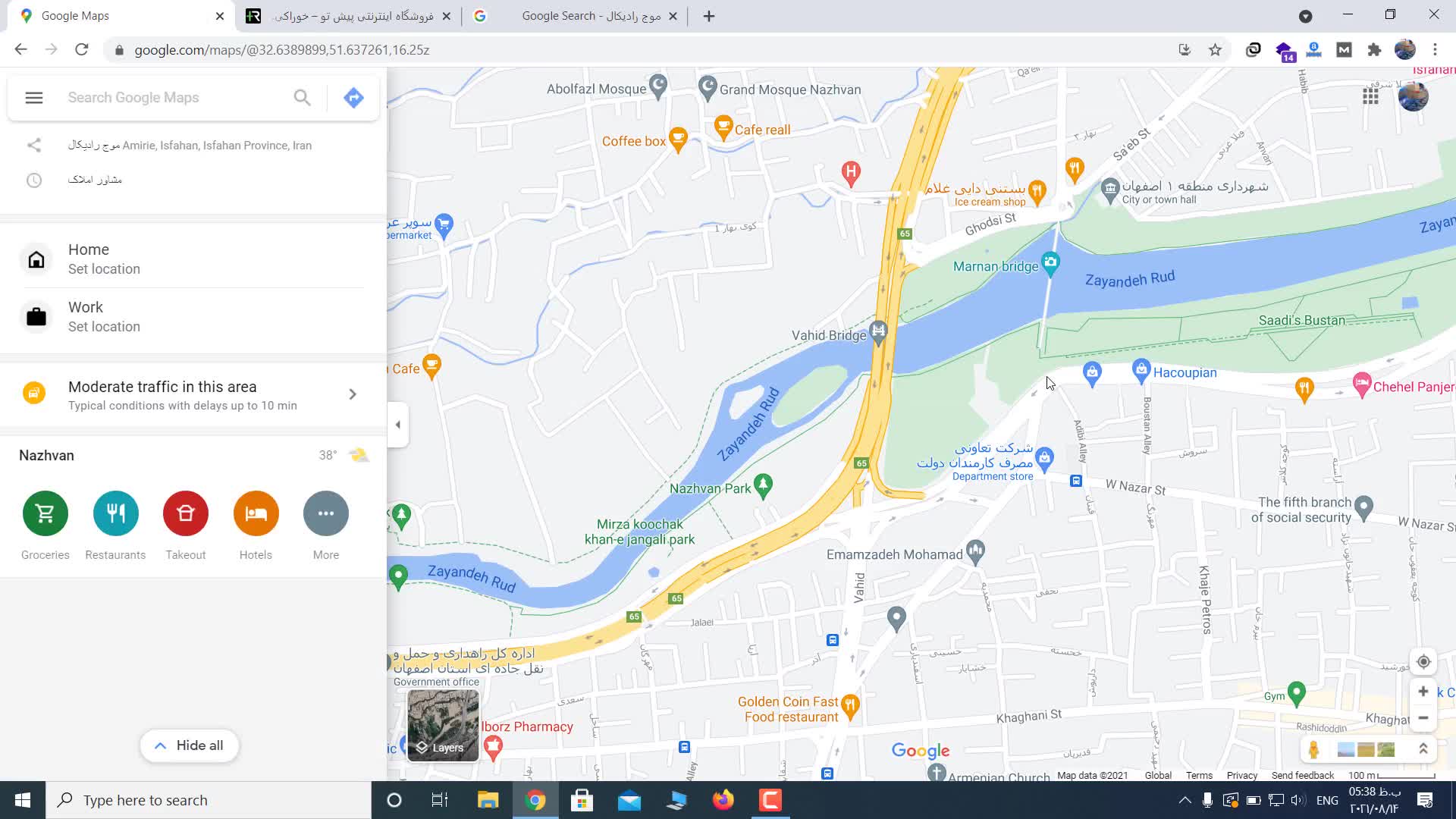
Task: Switch to second browser tab
Action: coord(349,16)
